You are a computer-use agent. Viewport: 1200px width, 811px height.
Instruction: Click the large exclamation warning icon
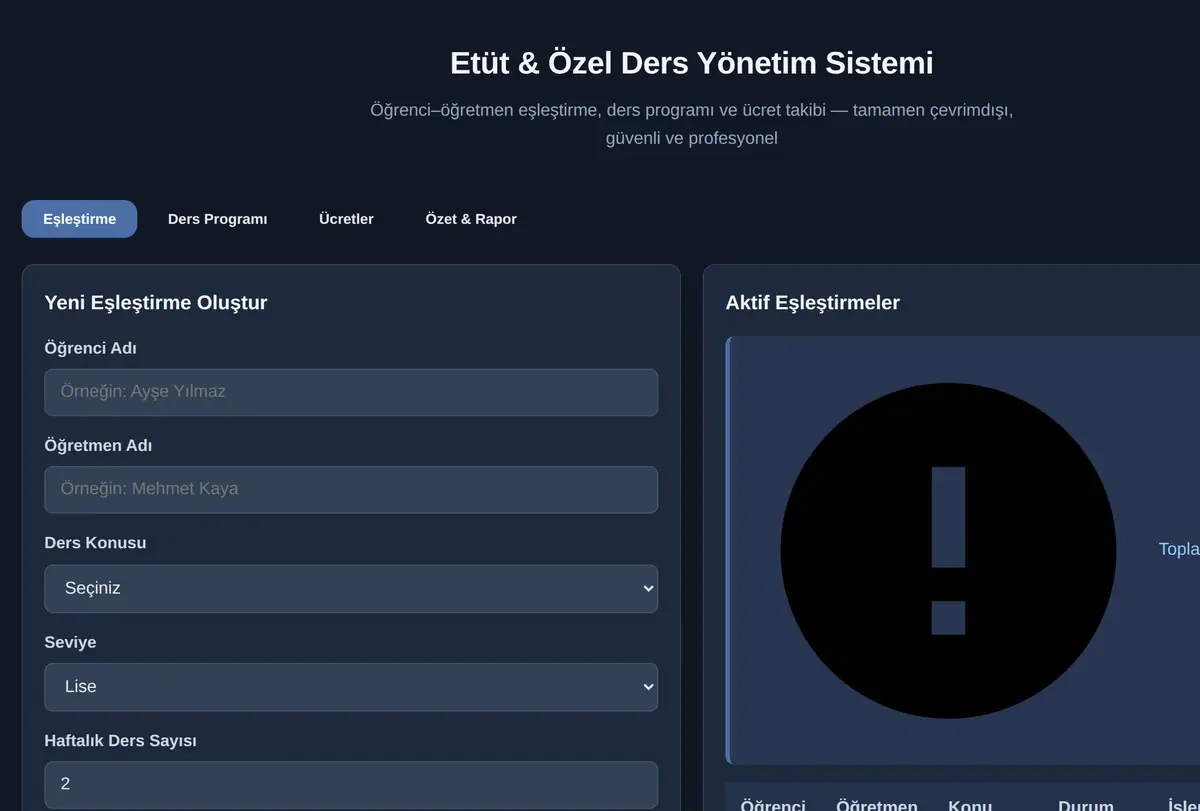[x=948, y=551]
